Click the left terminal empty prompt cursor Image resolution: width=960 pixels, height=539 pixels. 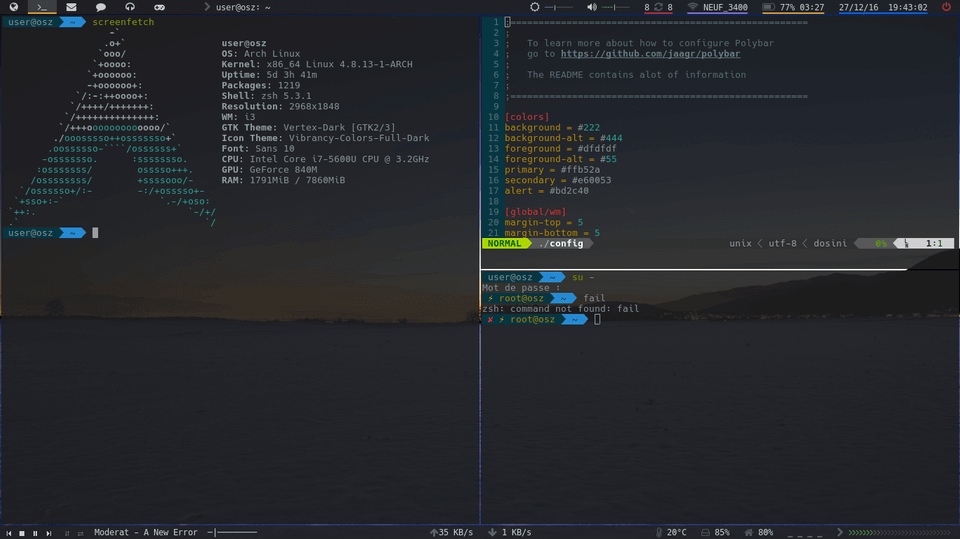coord(95,233)
